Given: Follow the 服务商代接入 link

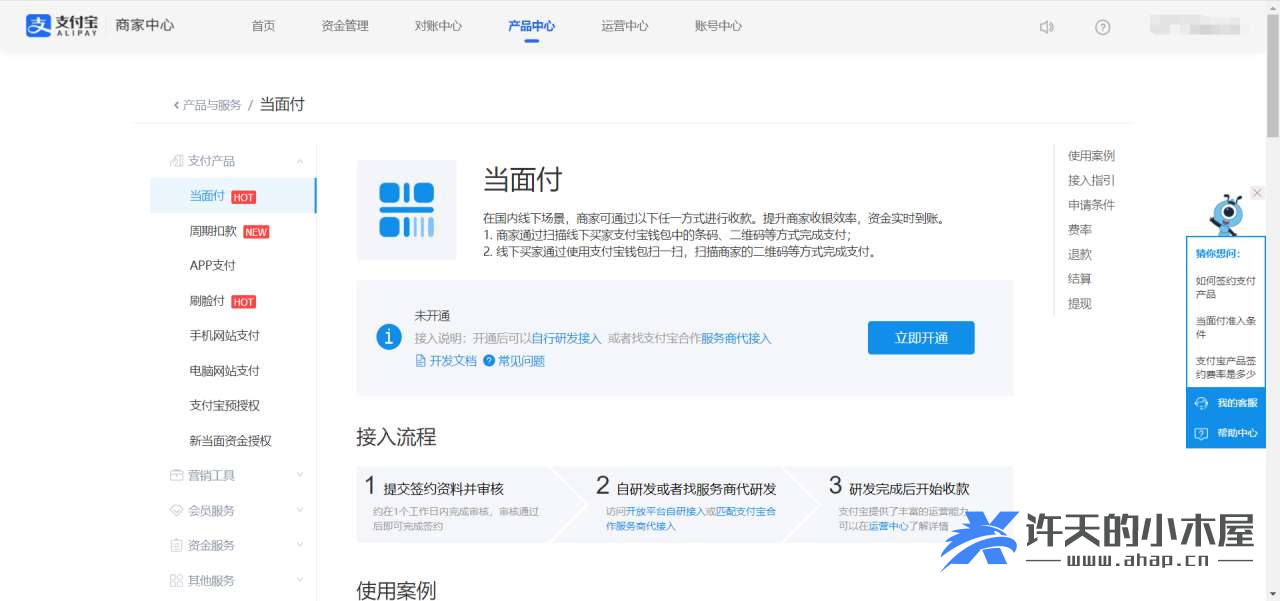Looking at the screenshot, I should pos(736,339).
